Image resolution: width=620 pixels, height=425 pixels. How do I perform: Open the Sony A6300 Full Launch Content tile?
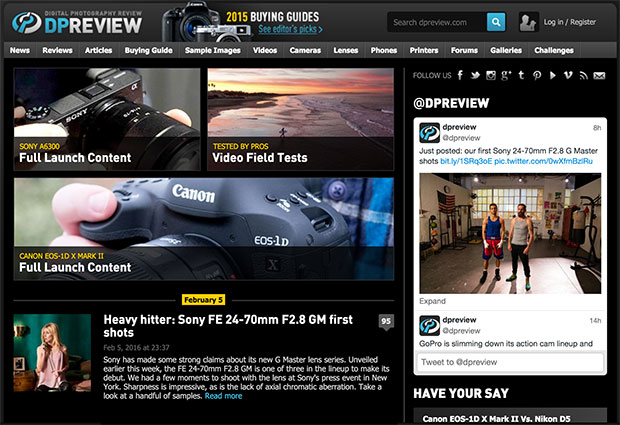tap(107, 119)
